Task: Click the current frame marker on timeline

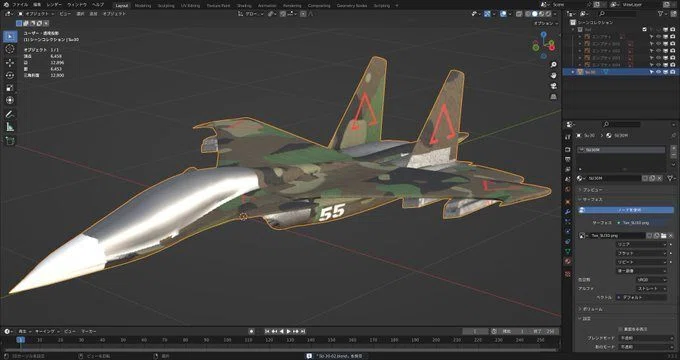Action: (x=20, y=340)
